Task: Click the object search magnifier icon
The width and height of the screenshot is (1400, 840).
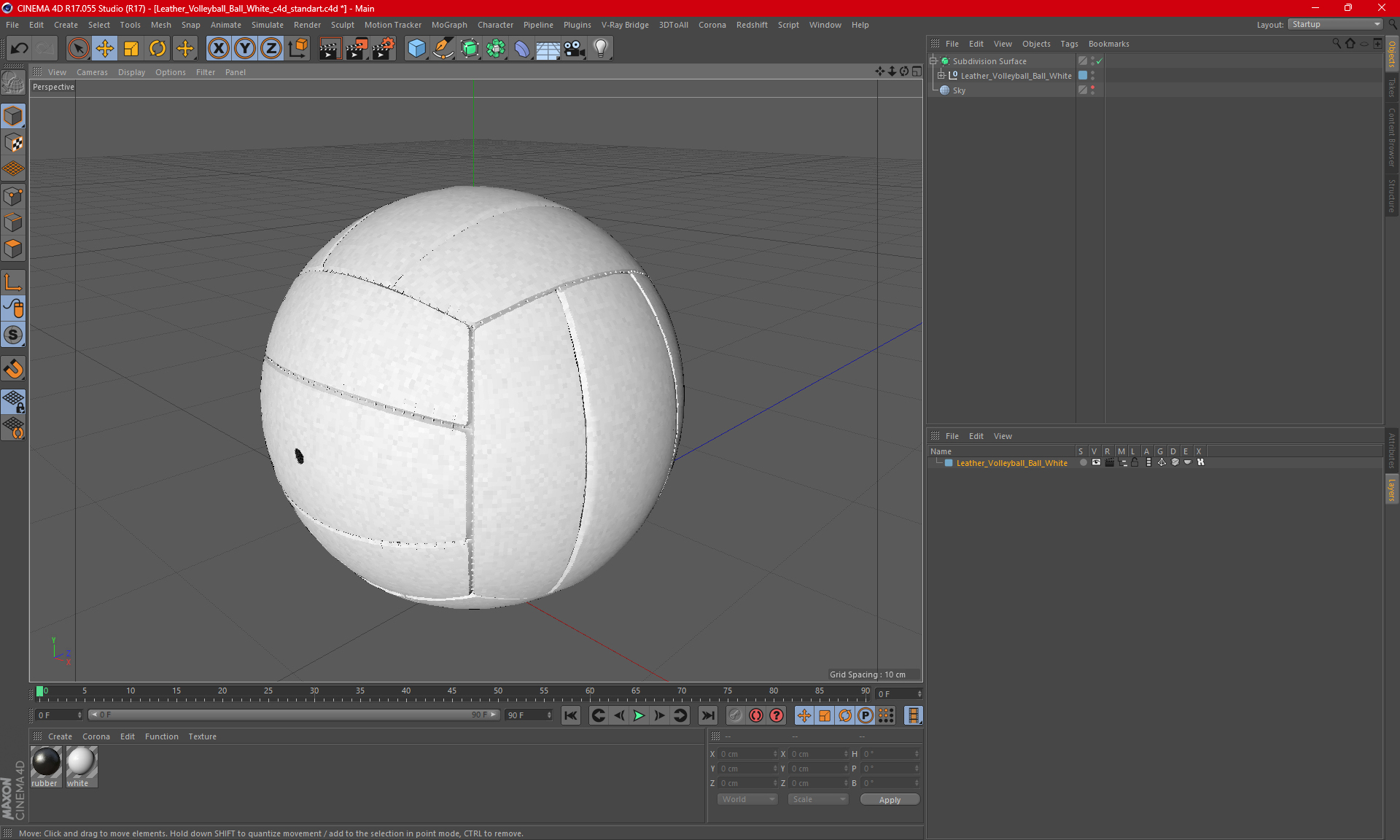Action: pyautogui.click(x=1337, y=44)
